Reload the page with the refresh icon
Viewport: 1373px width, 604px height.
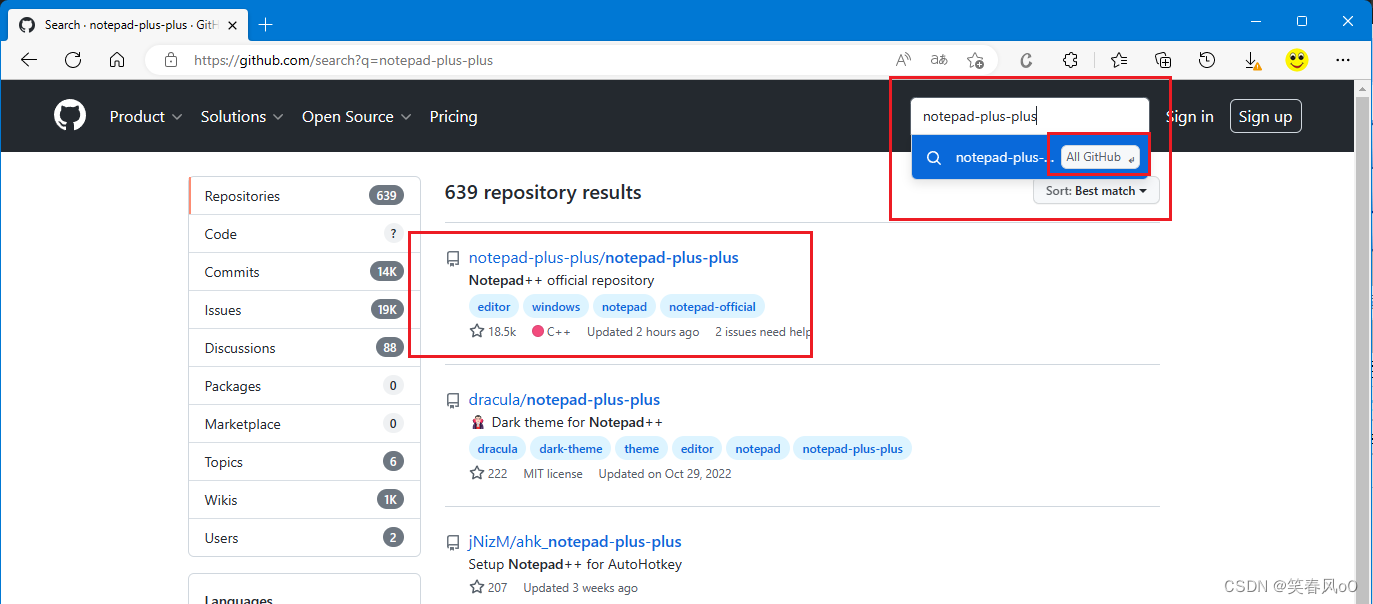point(73,60)
